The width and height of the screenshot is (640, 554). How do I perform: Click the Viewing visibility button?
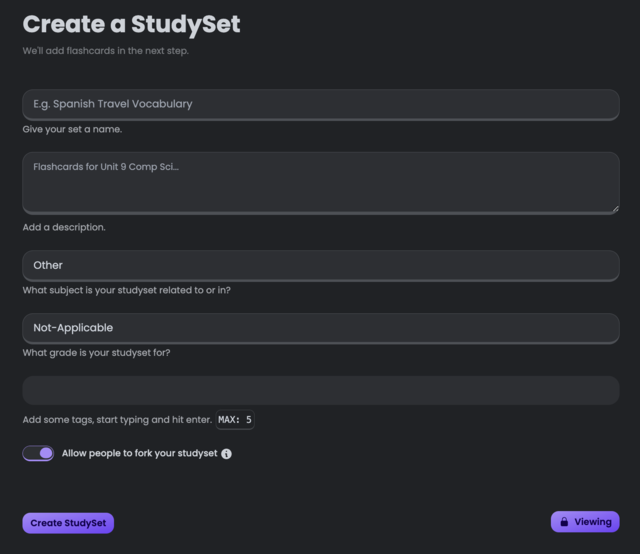click(x=585, y=522)
